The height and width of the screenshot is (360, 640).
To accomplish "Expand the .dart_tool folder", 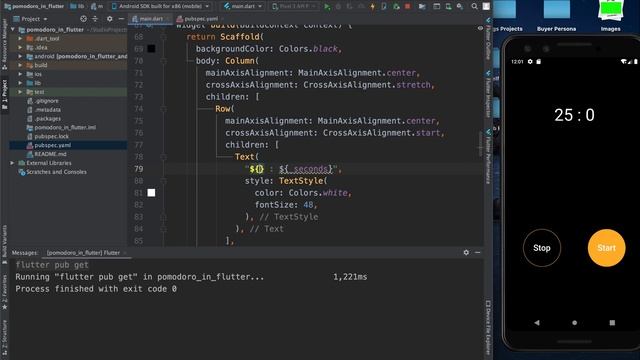I will (20, 38).
